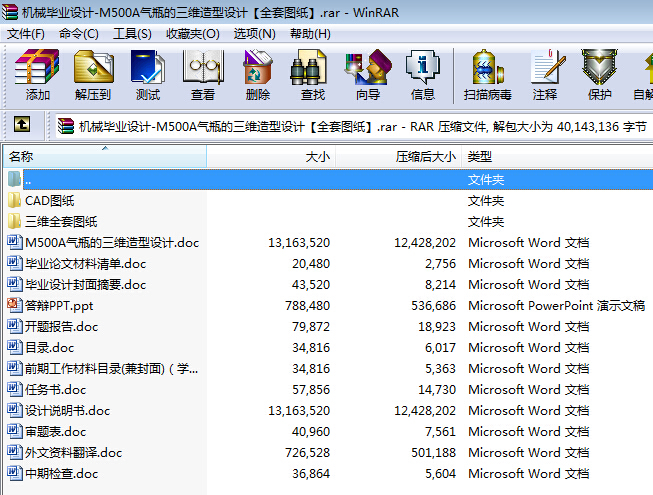Click packed size value 7,561
The height and width of the screenshot is (495, 653).
(440, 431)
